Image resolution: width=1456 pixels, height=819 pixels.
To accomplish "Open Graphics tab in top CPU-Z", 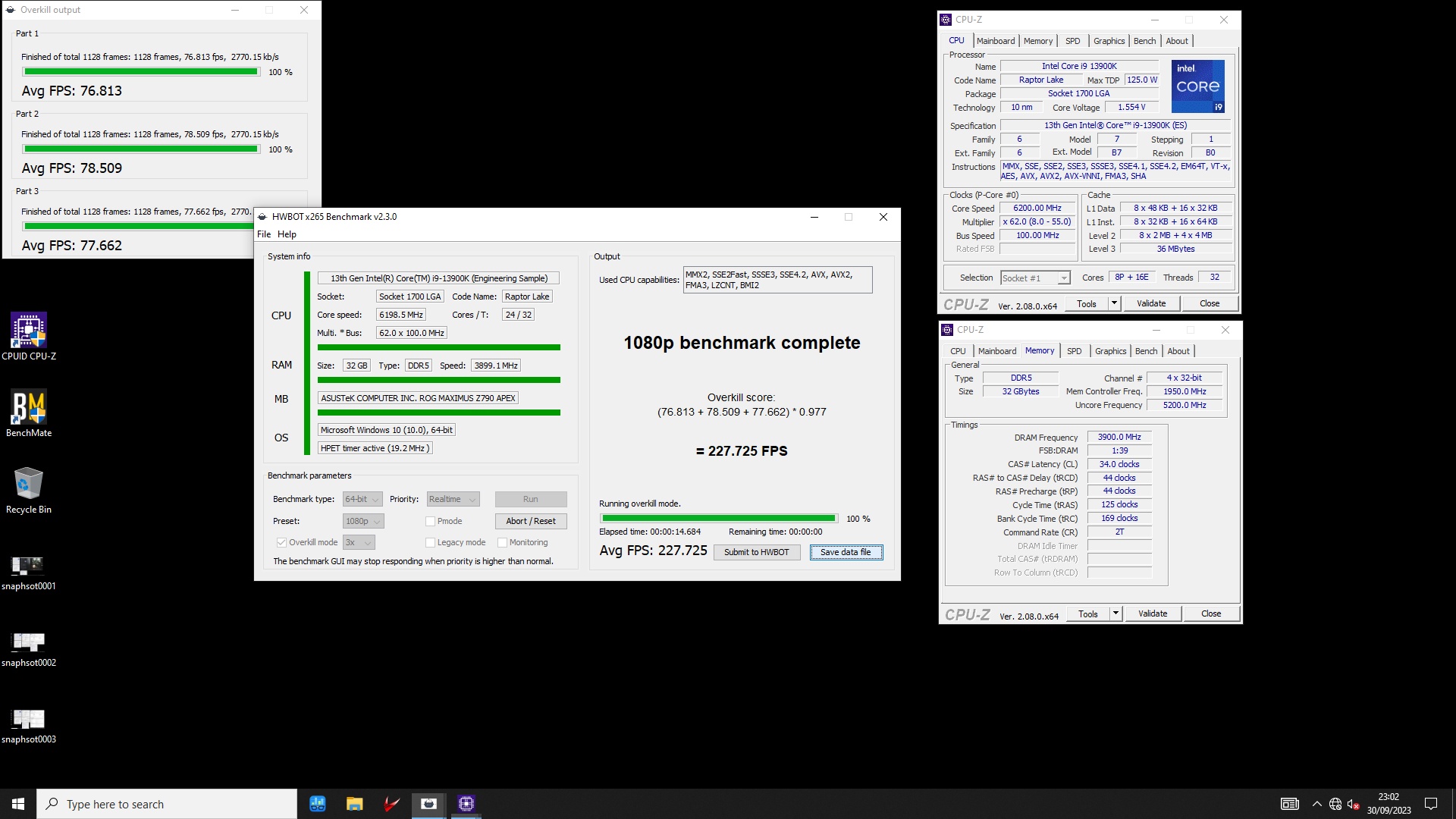I will click(x=1109, y=41).
